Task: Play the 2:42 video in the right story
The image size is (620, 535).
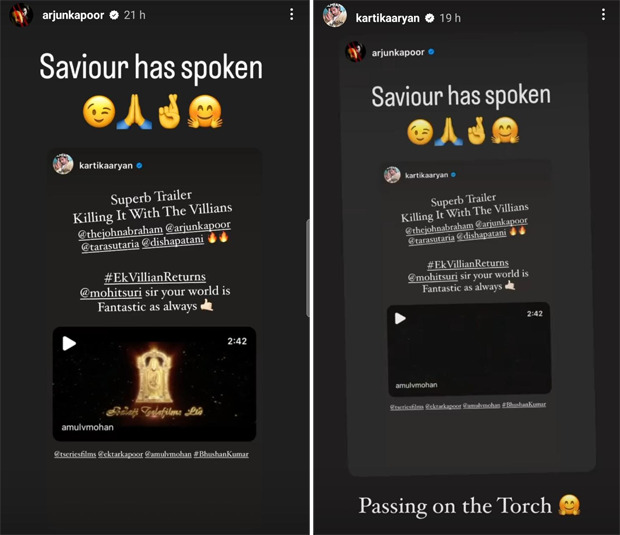Action: pyautogui.click(x=400, y=318)
